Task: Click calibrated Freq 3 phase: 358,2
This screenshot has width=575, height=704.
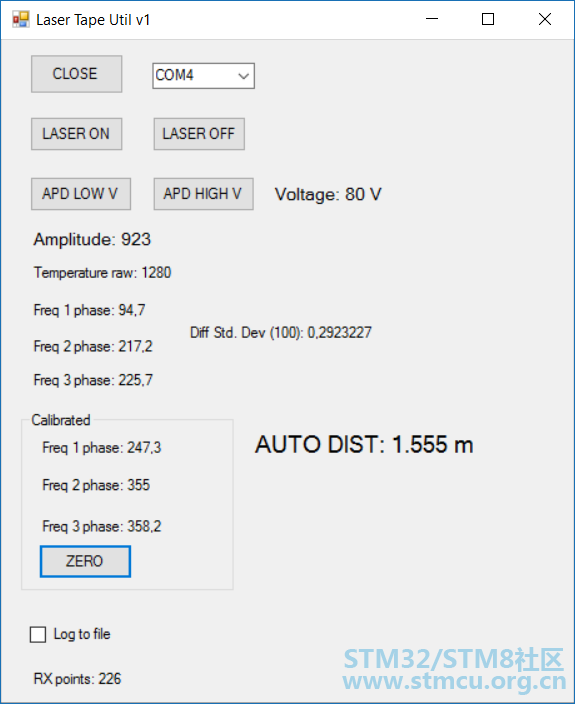Action: click(102, 526)
